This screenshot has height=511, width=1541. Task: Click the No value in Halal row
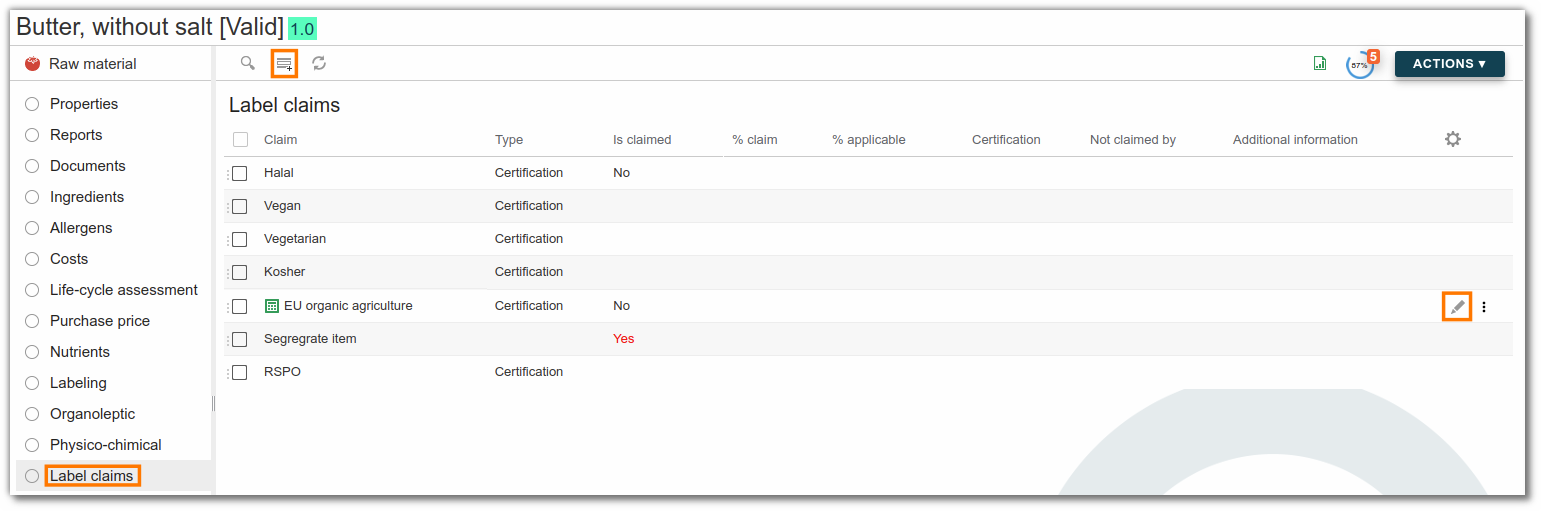(621, 173)
